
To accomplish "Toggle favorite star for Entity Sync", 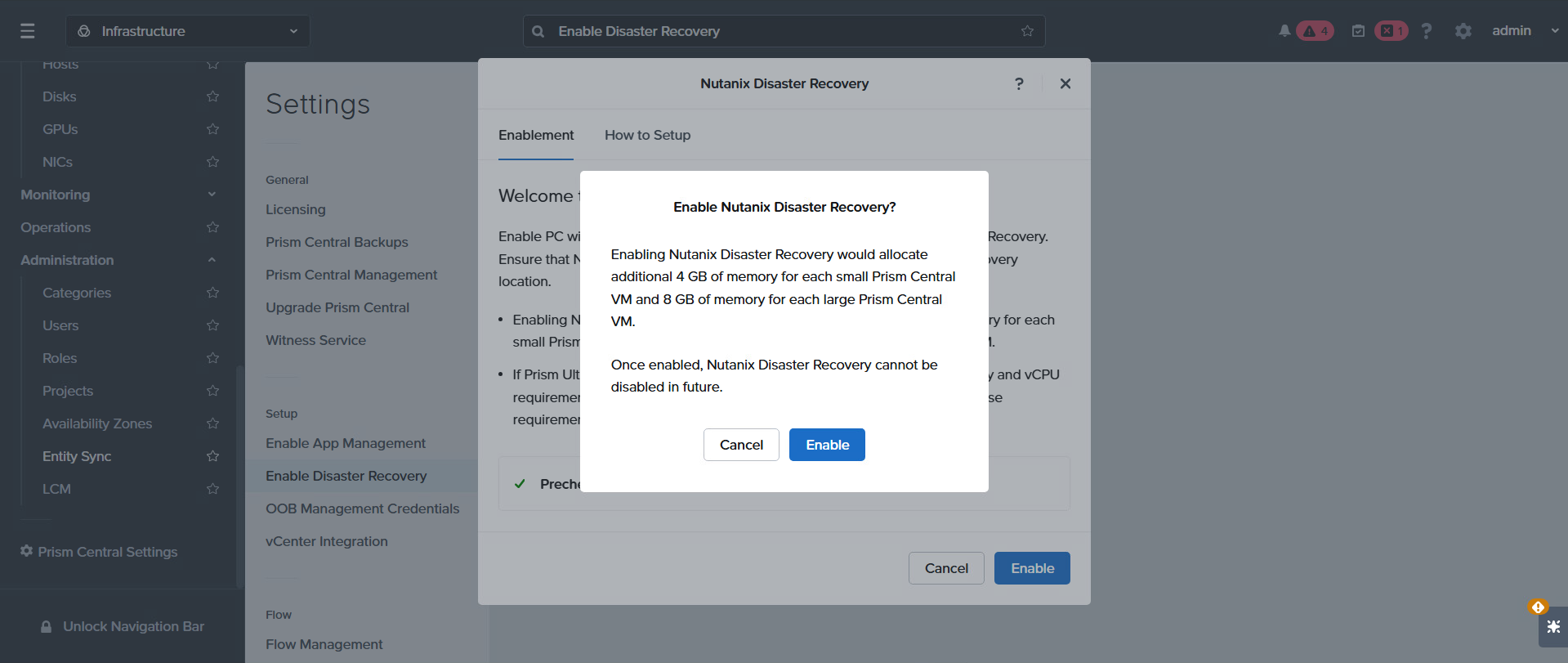I will click(213, 456).
